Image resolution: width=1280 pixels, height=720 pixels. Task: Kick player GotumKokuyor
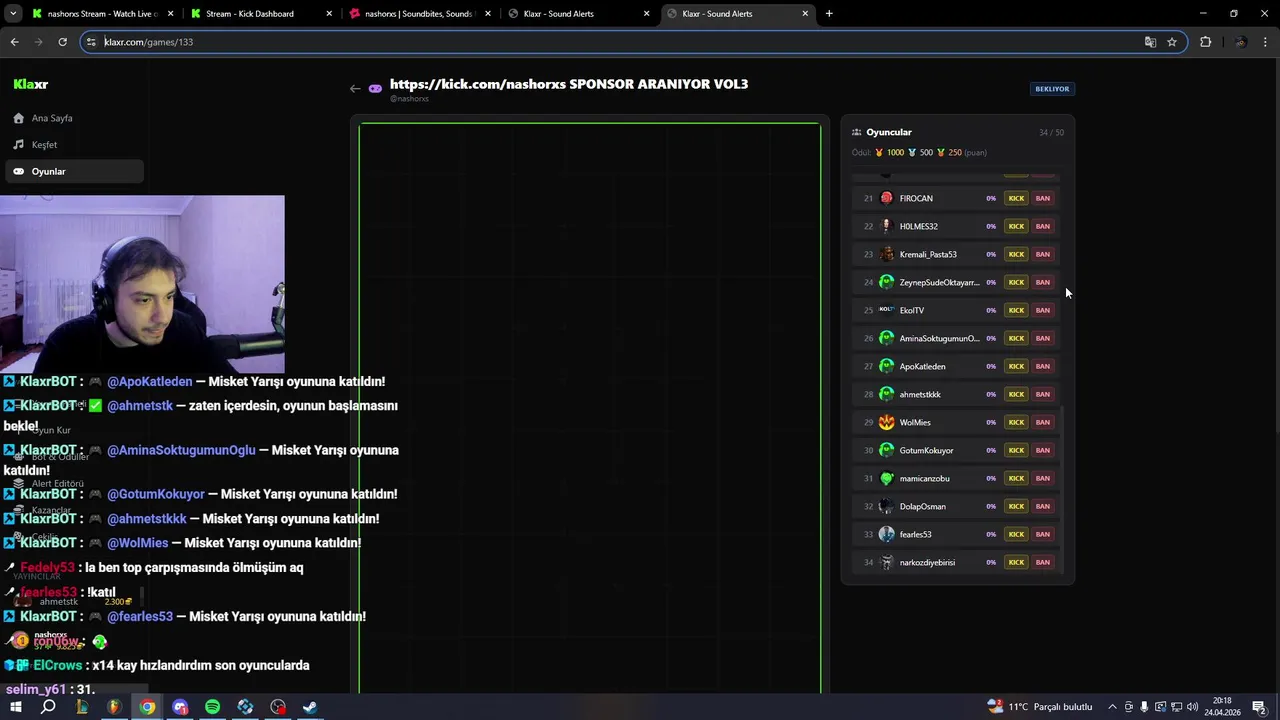[x=1016, y=450]
